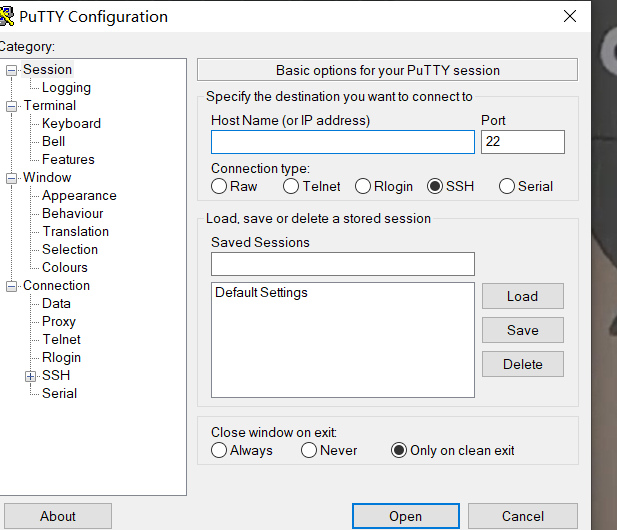Expand the SSH tree node
Viewport: 617px width, 530px height.
pyautogui.click(x=30, y=377)
